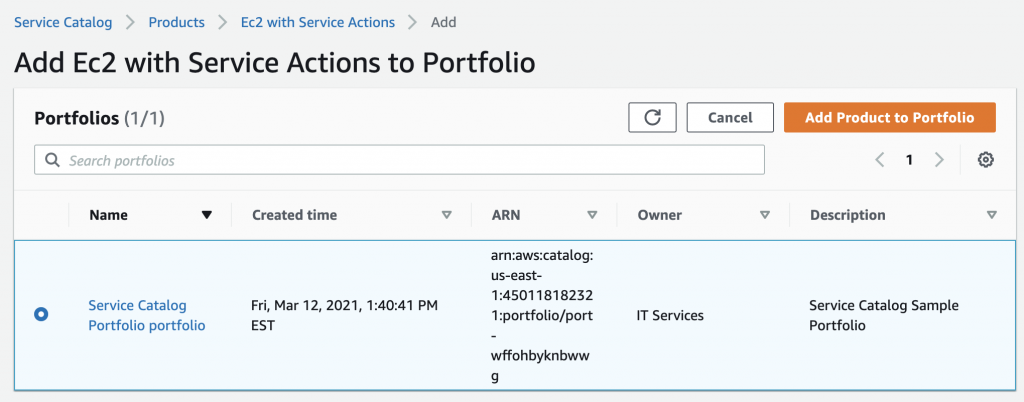Go to next page arrow

tap(939, 160)
